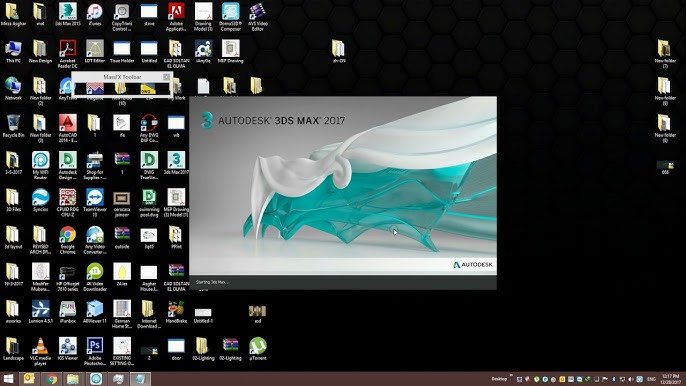Expand the Desktop toolbar chevron in taskbar
The image size is (686, 386).
coord(511,376)
